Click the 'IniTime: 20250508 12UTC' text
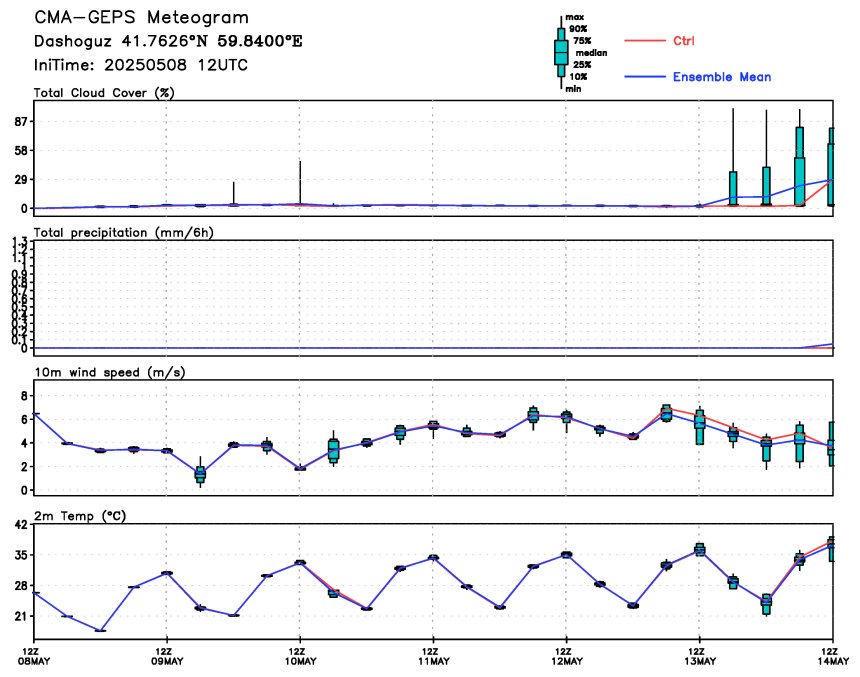 click(141, 65)
